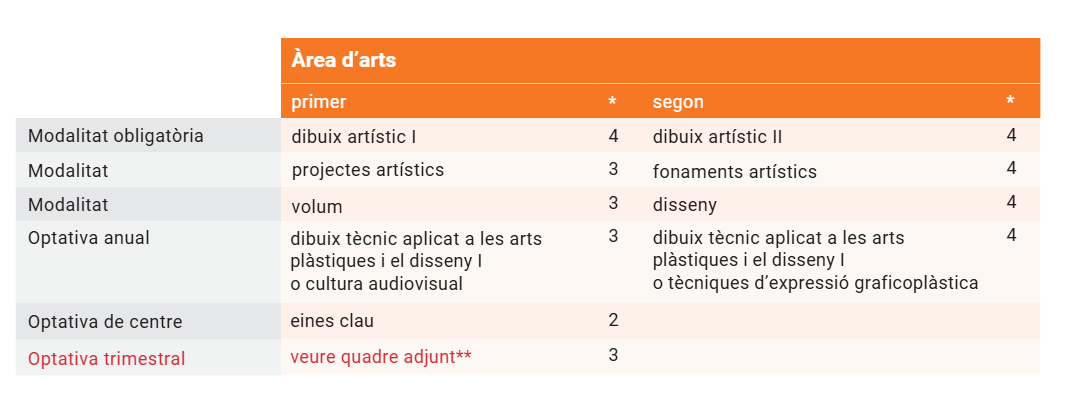Select the "primer" column header

point(318,102)
